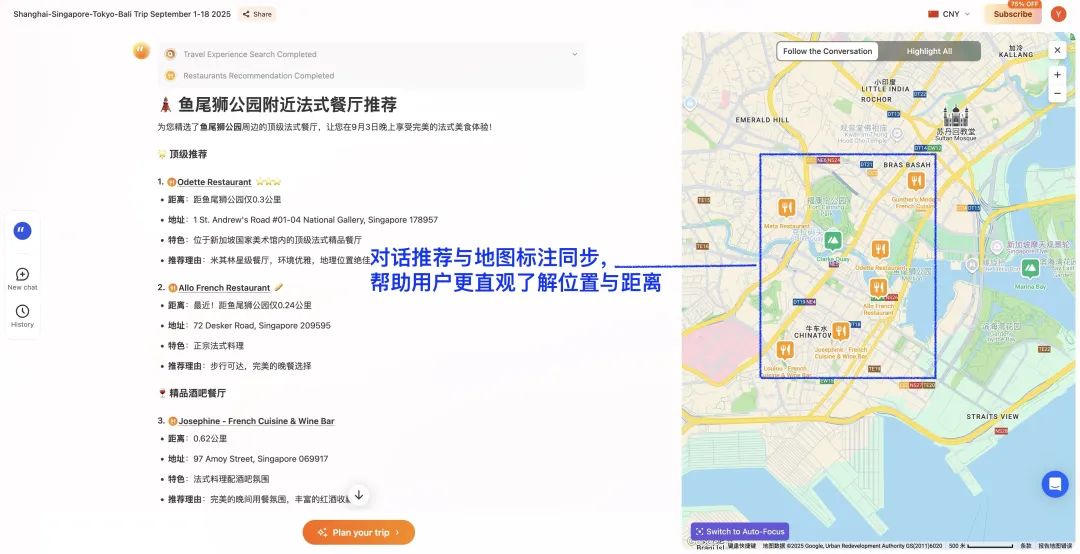Select Follow the Conversation map mode
Screen dimensions: 1080x554
(x=827, y=51)
